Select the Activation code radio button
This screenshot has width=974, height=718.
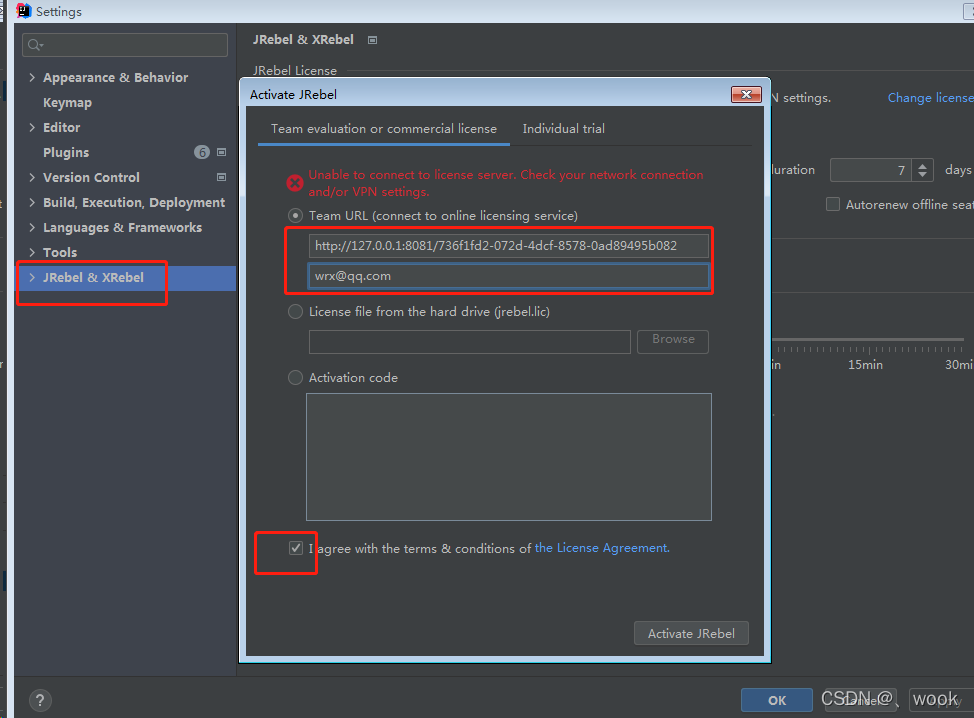point(296,377)
